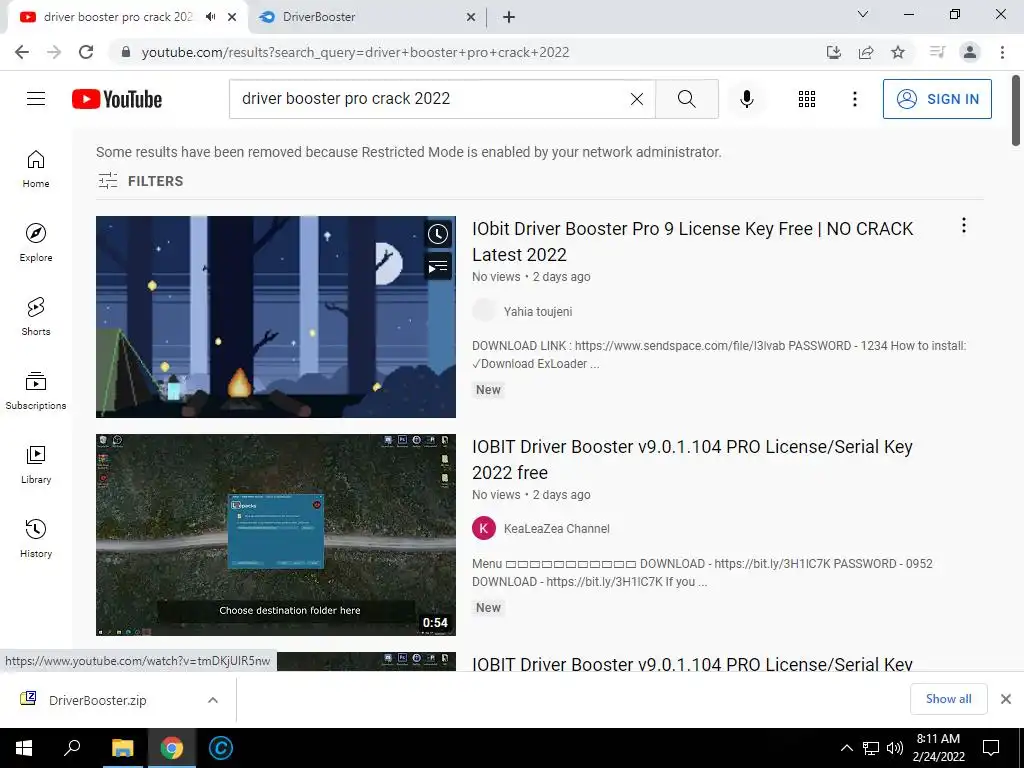Open action menu for first video result

963,225
